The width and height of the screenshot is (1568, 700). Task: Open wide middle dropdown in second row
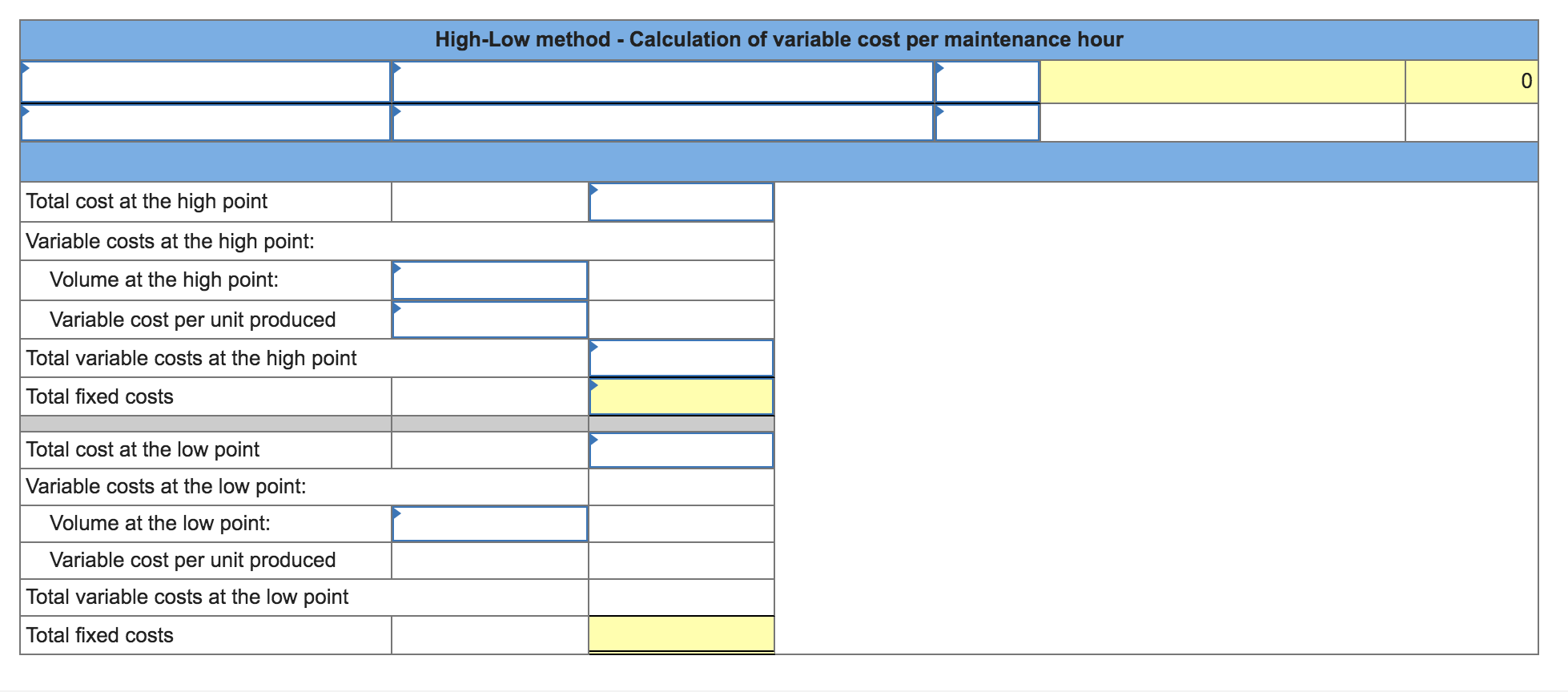(x=663, y=123)
